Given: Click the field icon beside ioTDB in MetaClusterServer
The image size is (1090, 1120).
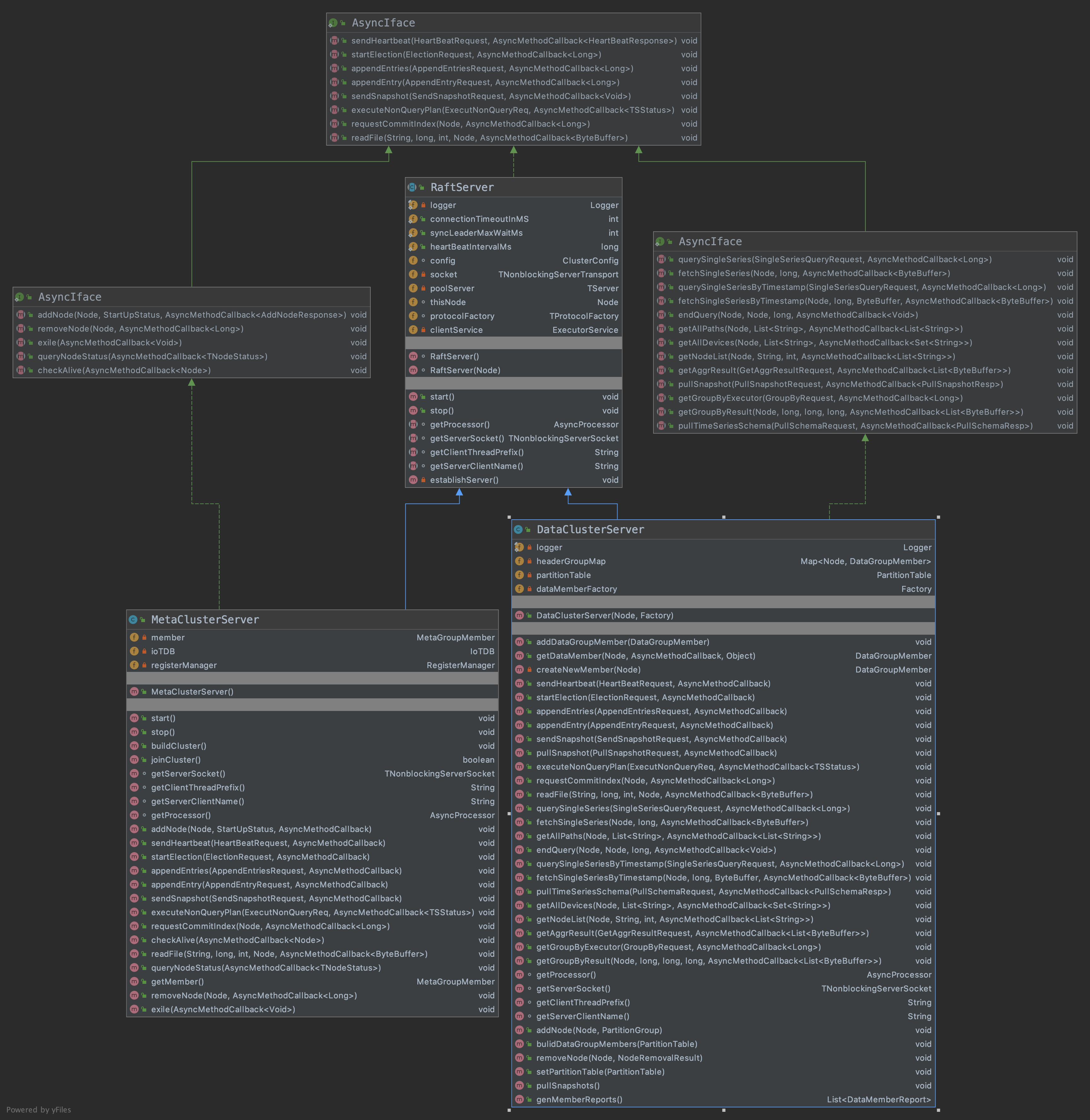Looking at the screenshot, I should point(134,651).
